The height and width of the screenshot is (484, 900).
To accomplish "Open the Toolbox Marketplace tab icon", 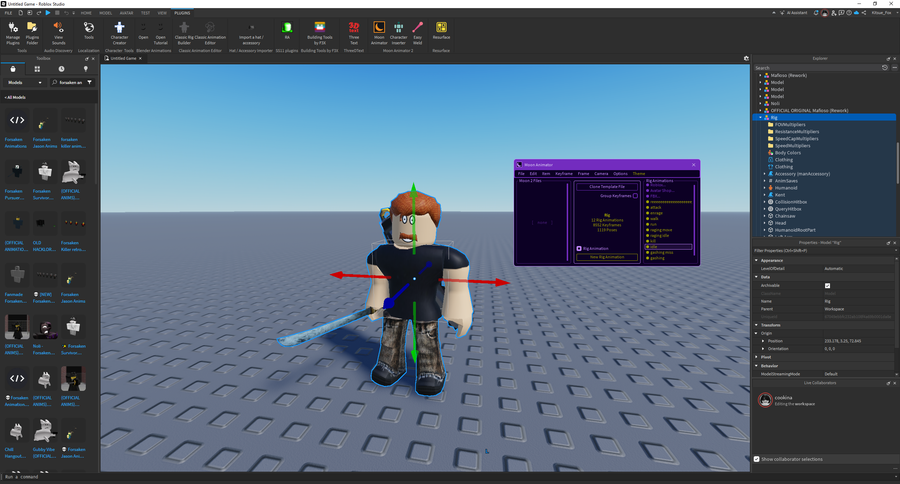I will (x=13, y=69).
